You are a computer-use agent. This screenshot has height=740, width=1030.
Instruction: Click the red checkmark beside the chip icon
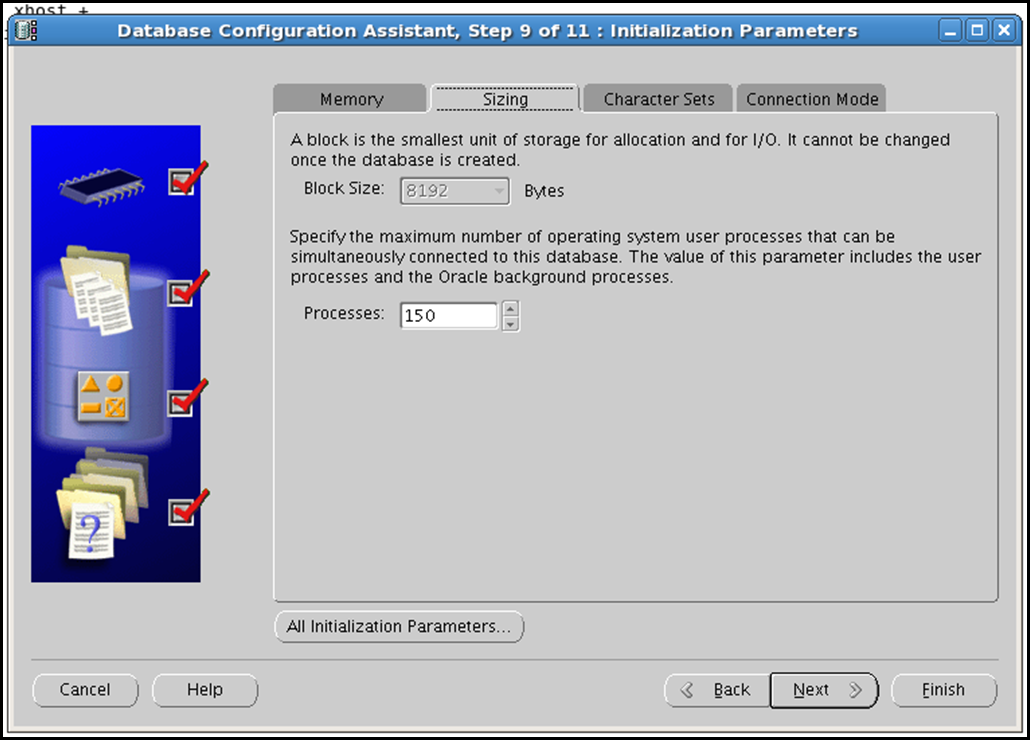188,178
